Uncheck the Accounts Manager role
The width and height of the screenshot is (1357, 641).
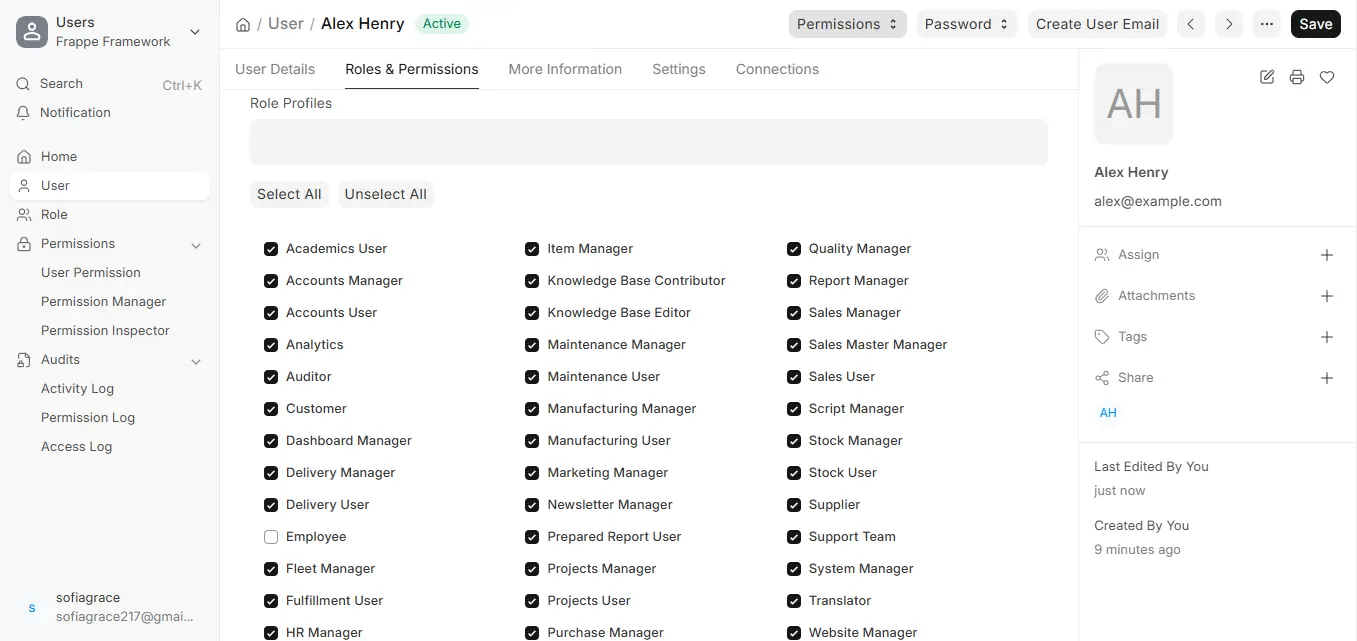(x=271, y=281)
